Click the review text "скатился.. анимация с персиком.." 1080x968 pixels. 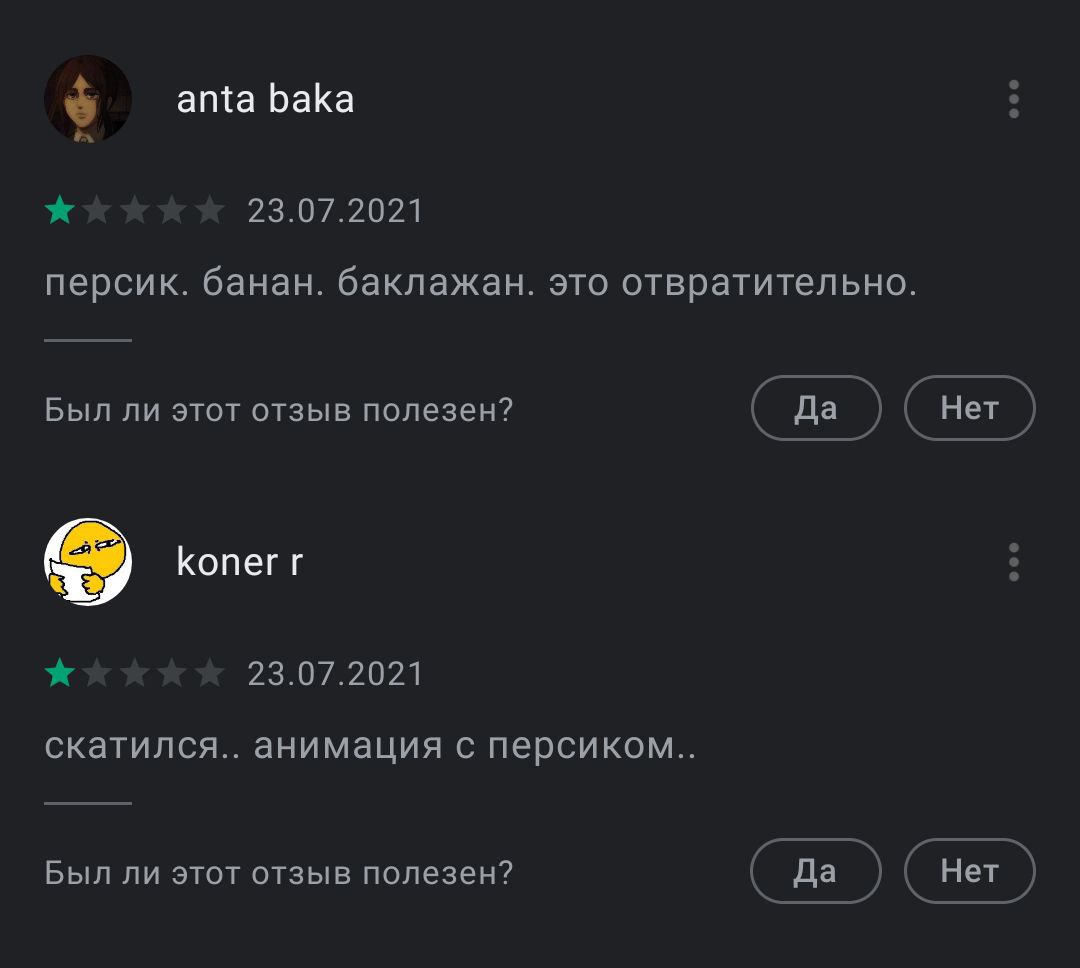click(x=370, y=746)
